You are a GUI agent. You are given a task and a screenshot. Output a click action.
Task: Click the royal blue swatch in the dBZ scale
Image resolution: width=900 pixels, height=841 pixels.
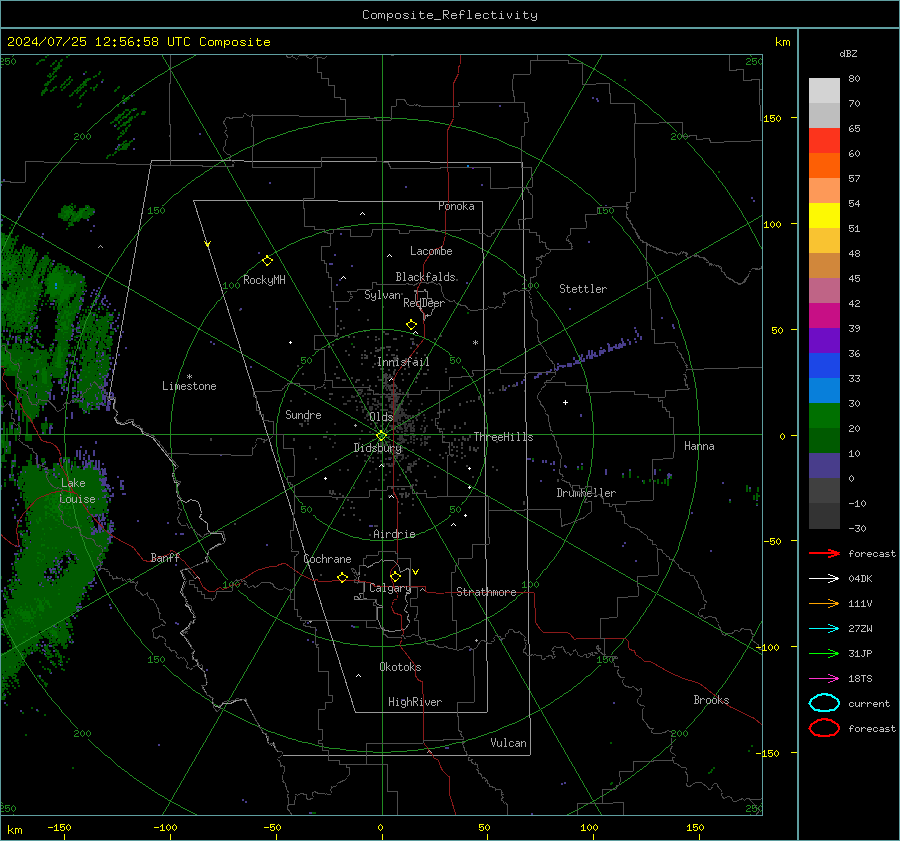(824, 365)
